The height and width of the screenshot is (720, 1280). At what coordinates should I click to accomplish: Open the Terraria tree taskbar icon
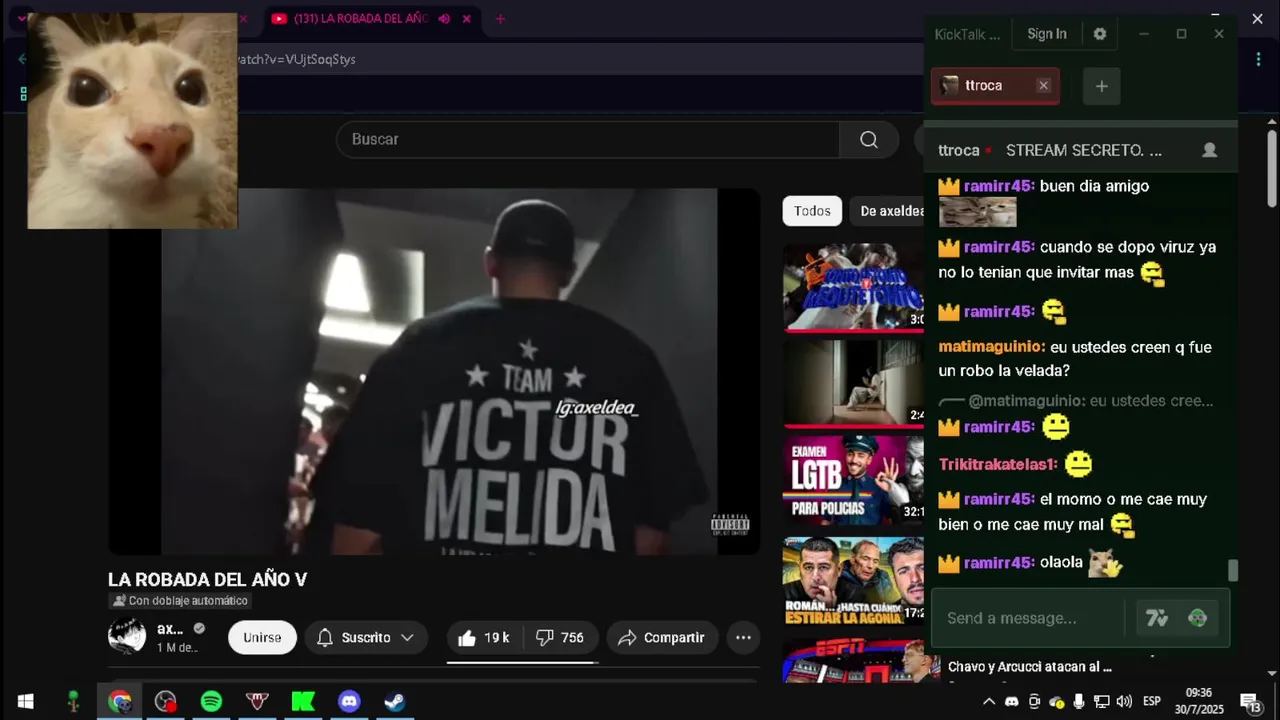pos(73,701)
